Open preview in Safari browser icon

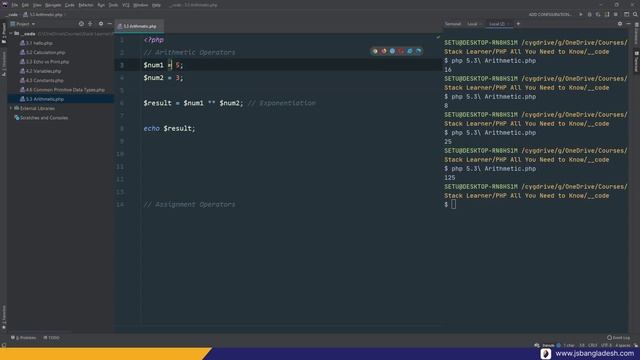(x=392, y=51)
